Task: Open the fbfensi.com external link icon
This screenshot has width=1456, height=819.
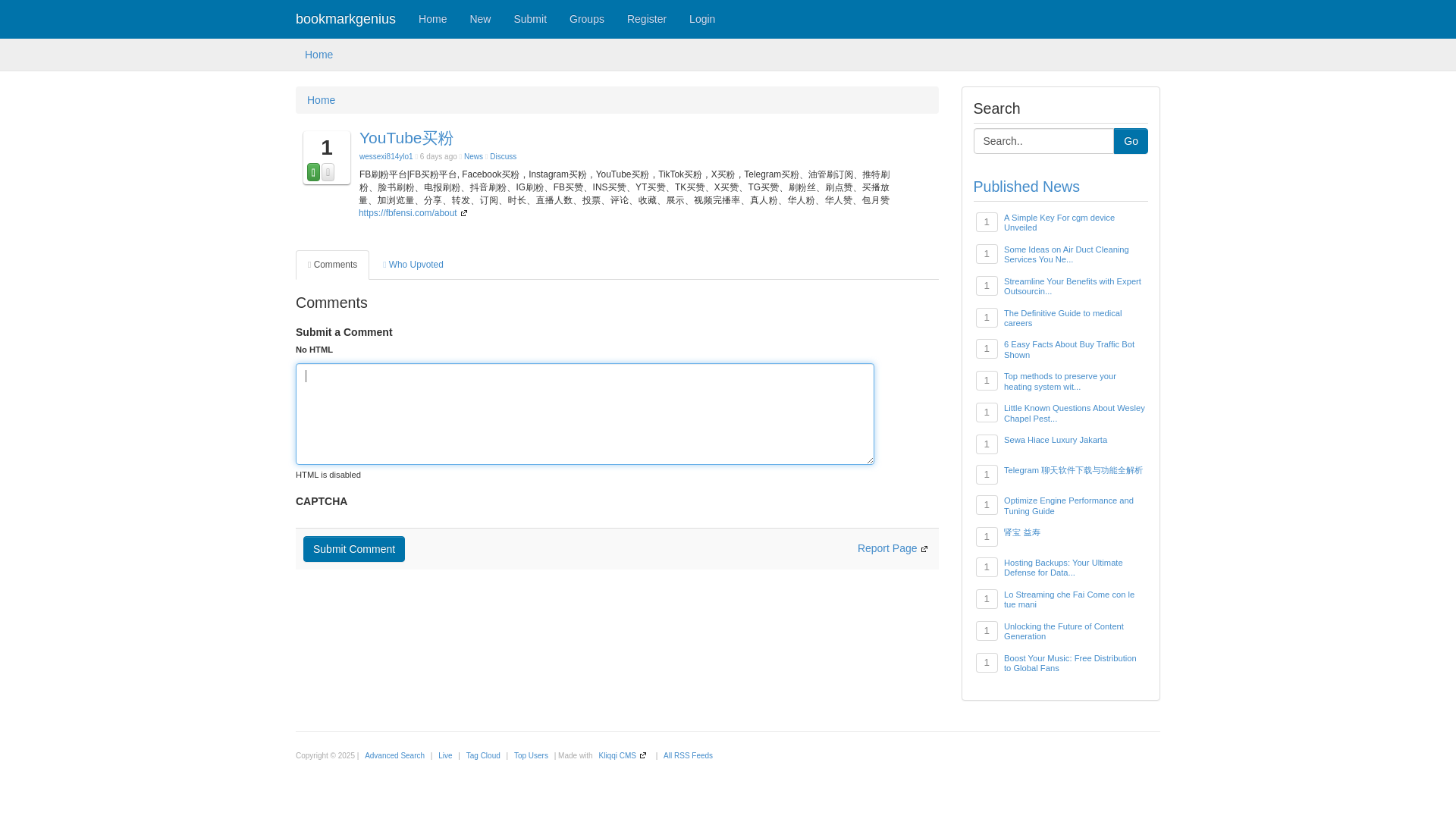Action: [464, 214]
